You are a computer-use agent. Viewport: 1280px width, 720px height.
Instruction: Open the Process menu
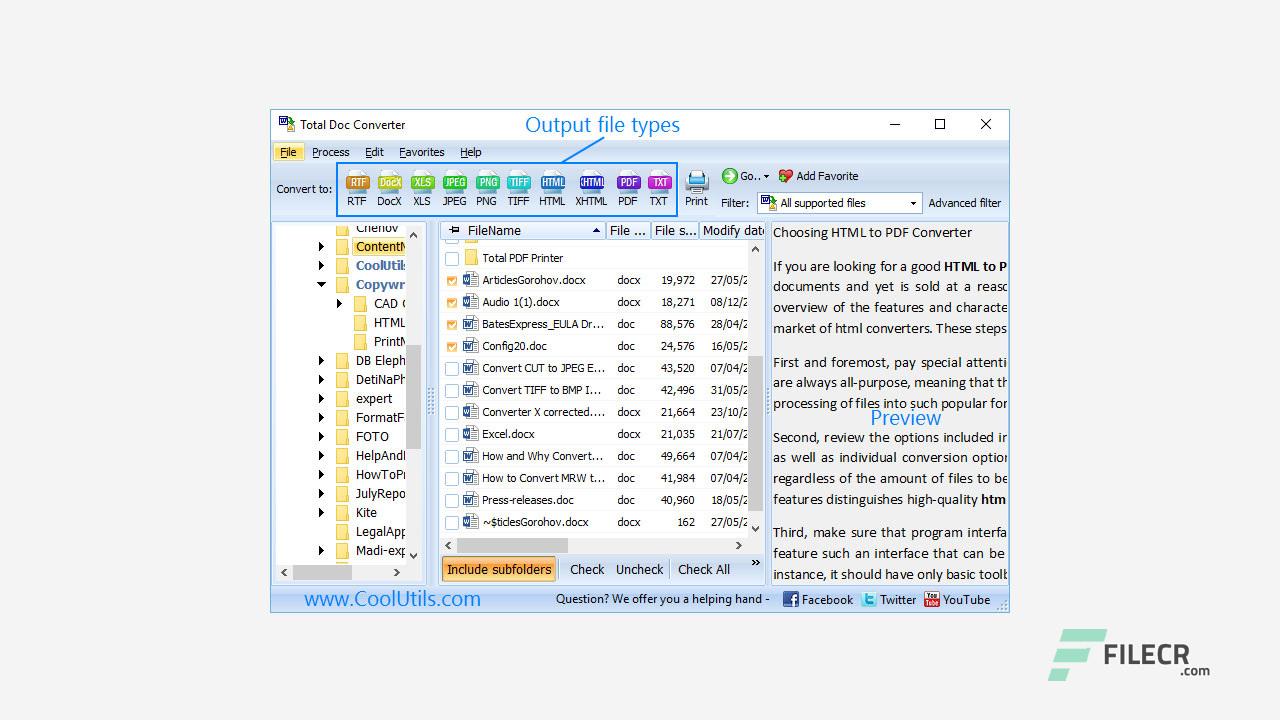coord(331,152)
